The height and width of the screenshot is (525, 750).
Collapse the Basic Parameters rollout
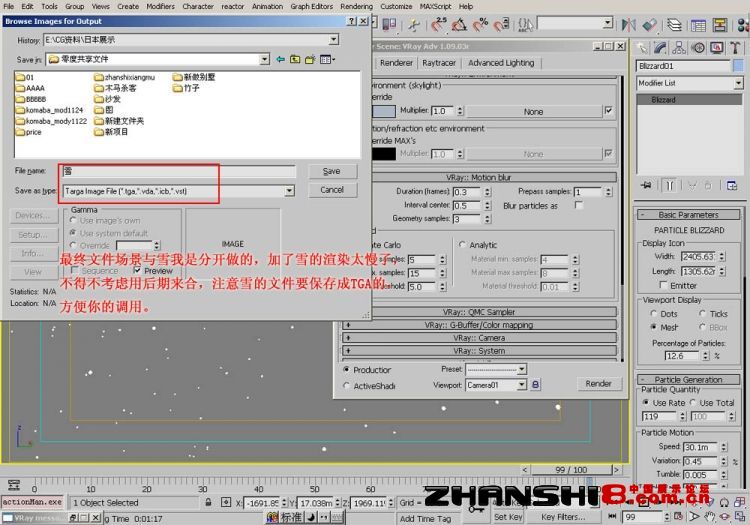(688, 215)
